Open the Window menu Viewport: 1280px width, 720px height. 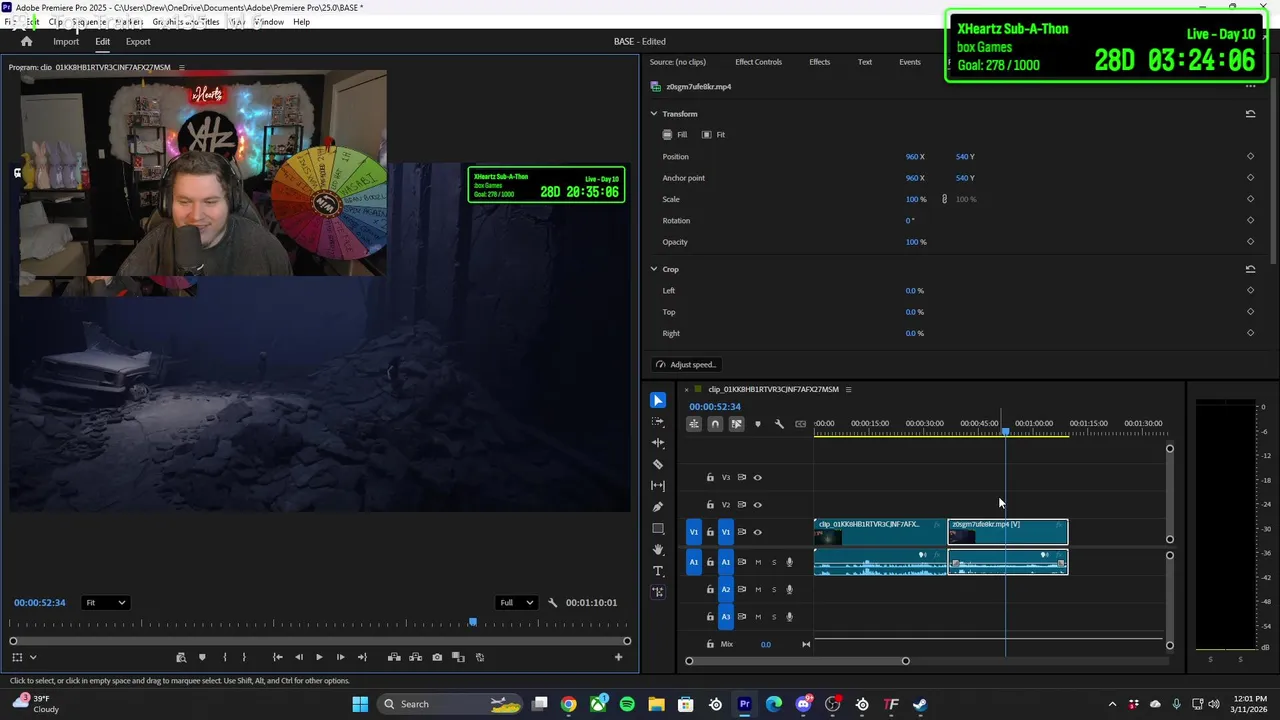pyautogui.click(x=268, y=22)
